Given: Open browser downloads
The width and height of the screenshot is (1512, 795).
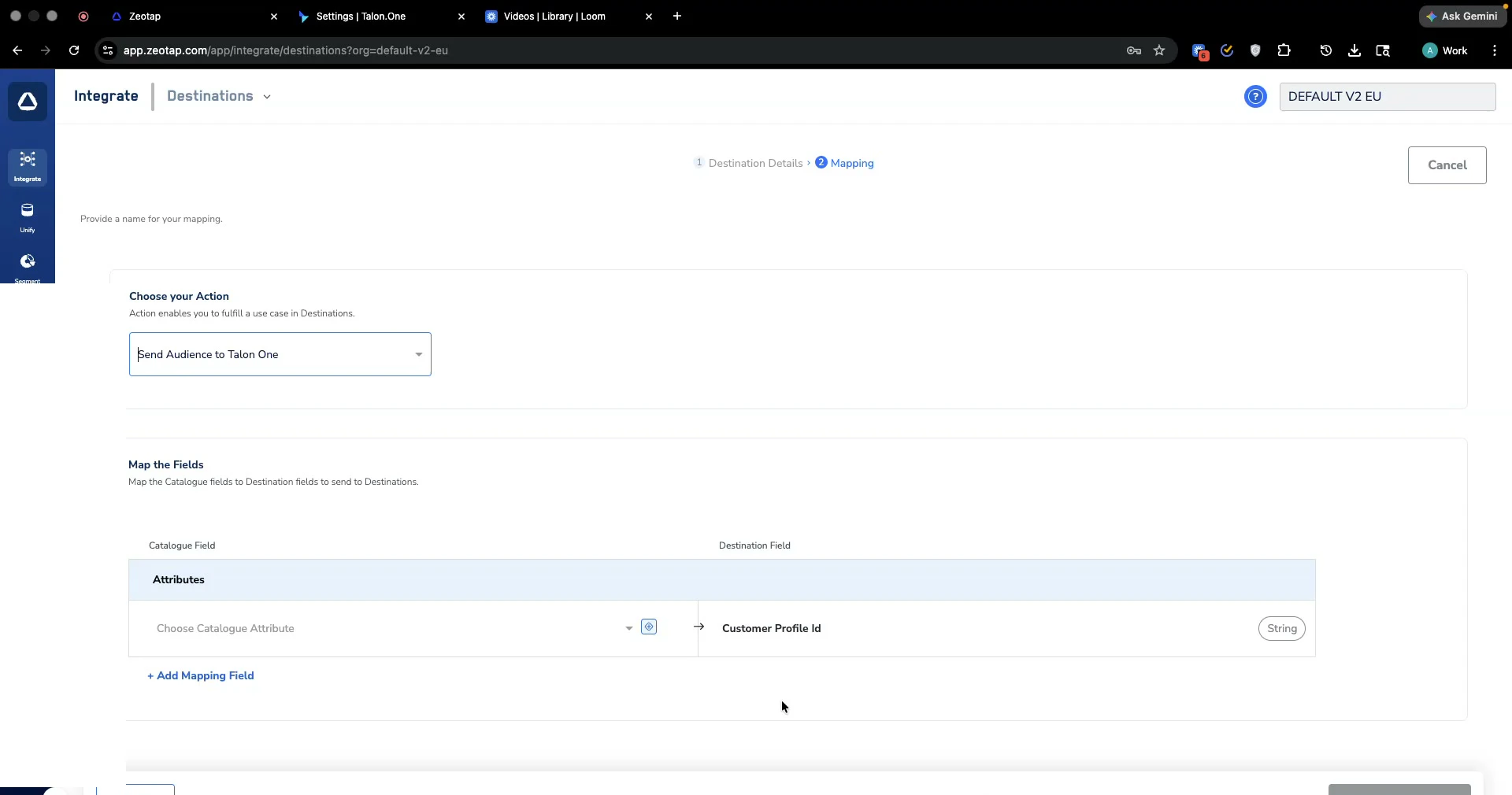Looking at the screenshot, I should [1354, 50].
